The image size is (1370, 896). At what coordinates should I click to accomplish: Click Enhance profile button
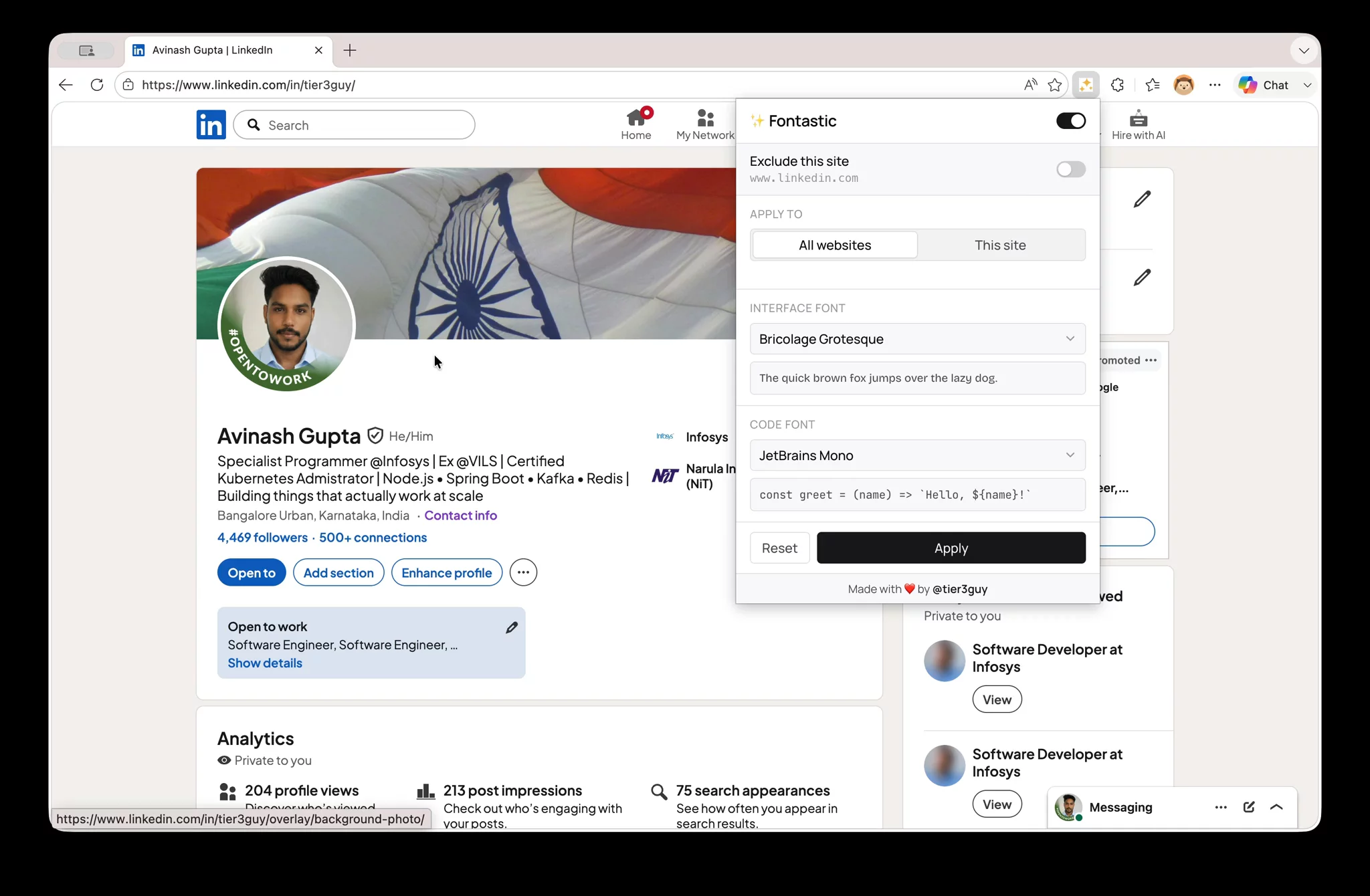point(446,572)
